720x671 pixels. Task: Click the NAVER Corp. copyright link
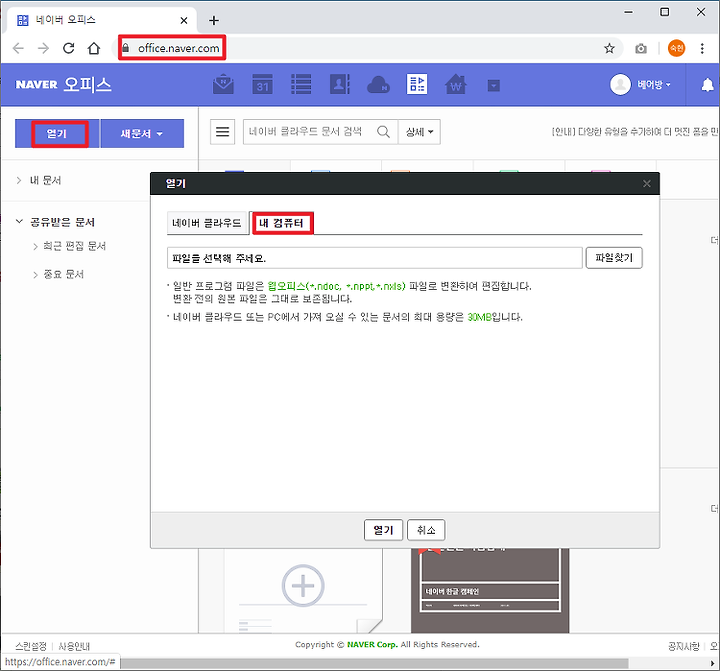click(372, 645)
